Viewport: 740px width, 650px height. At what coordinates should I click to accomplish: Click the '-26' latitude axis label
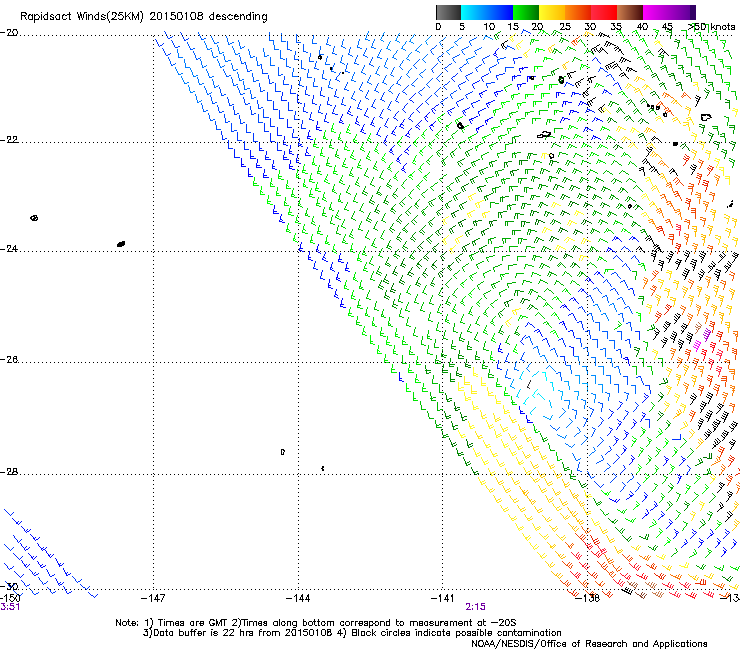(9, 360)
